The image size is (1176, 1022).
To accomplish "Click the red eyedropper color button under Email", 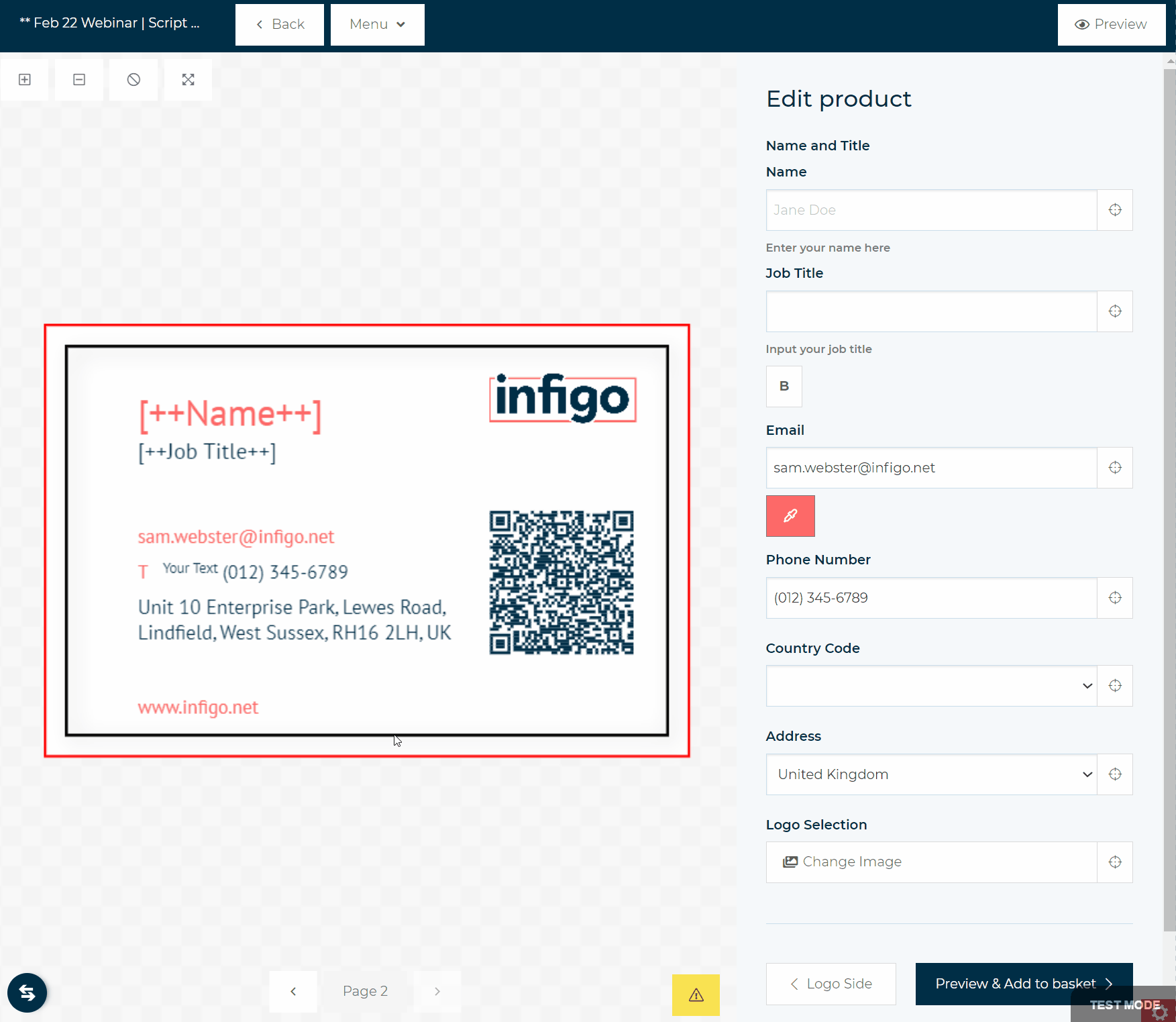I will pyautogui.click(x=790, y=516).
